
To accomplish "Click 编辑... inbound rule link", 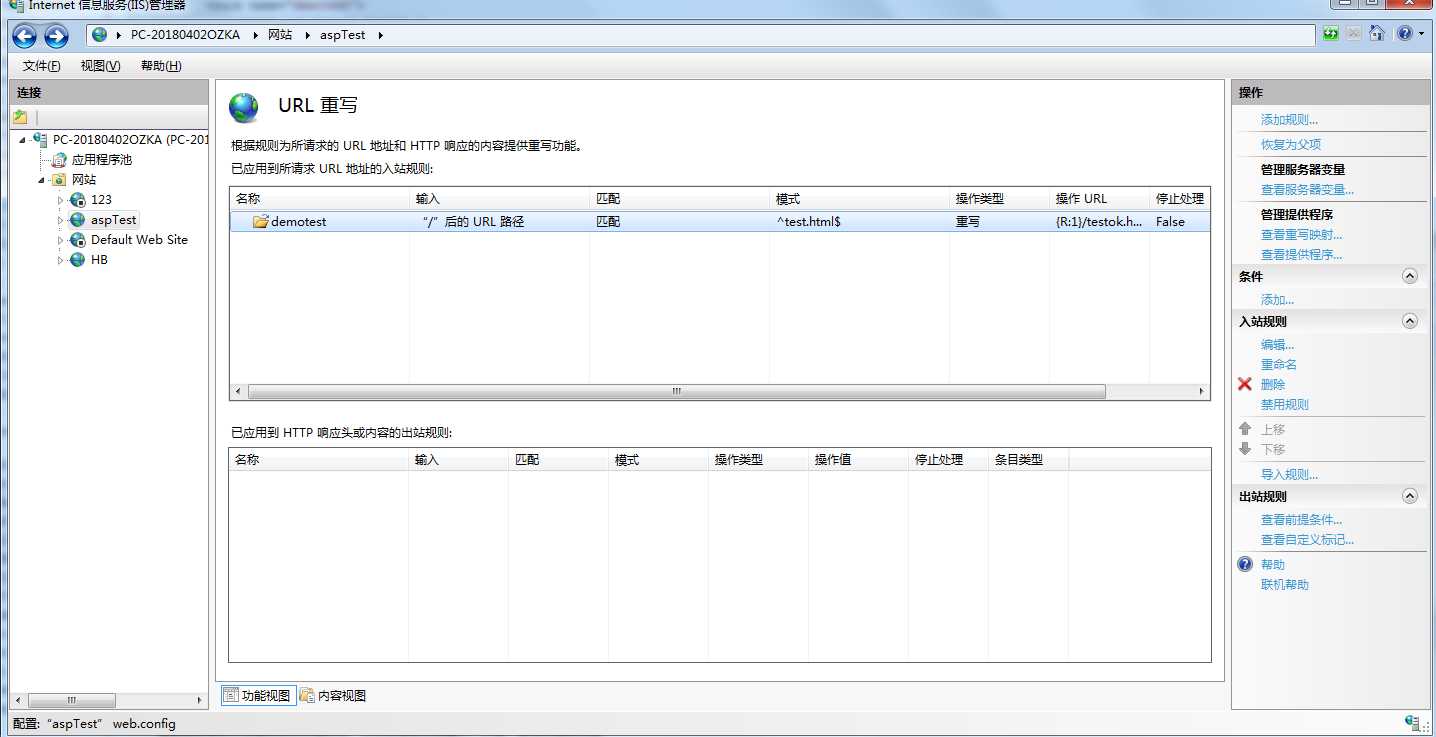I will click(1277, 345).
